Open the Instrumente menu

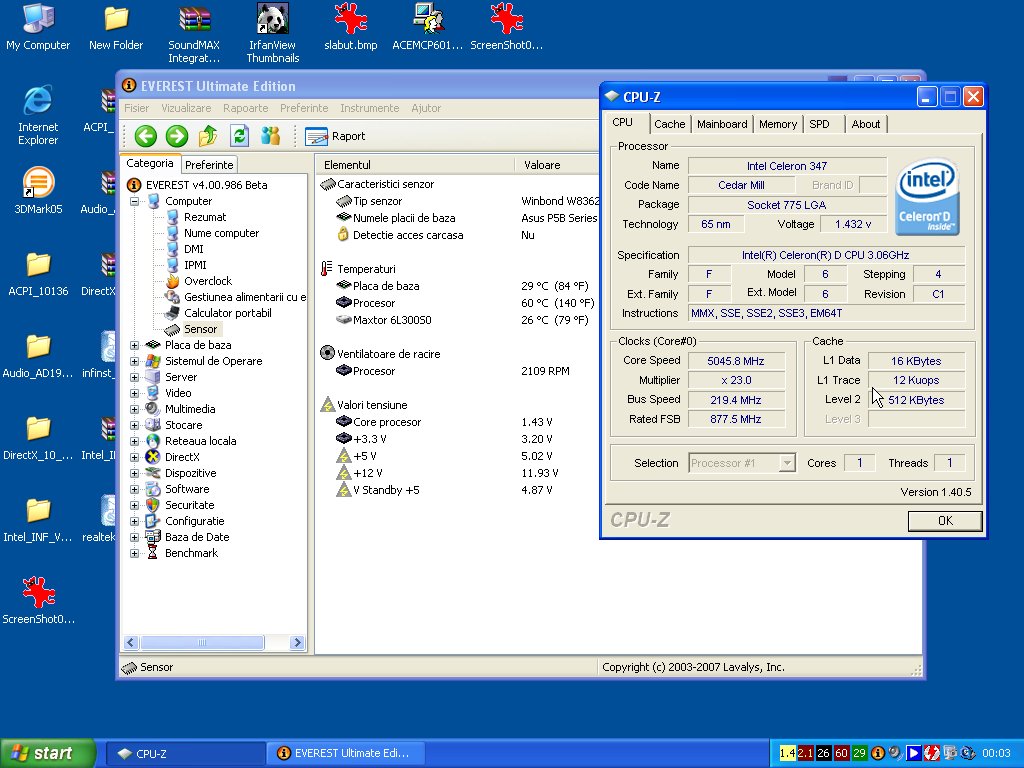370,108
